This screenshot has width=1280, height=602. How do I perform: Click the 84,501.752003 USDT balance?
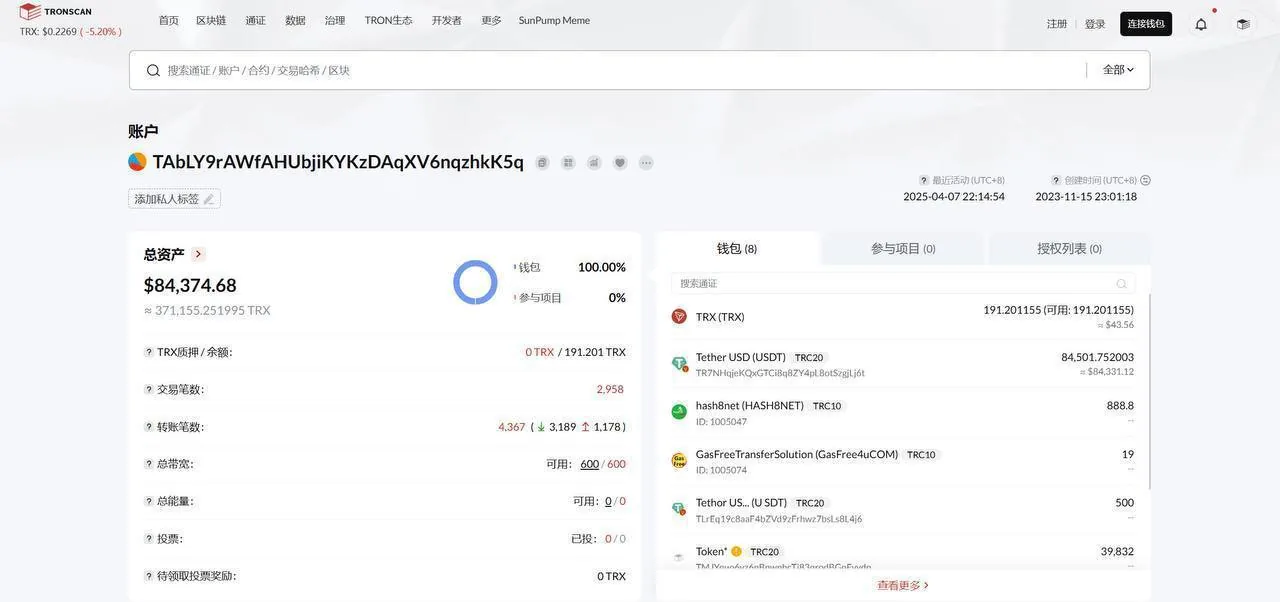click(1098, 357)
